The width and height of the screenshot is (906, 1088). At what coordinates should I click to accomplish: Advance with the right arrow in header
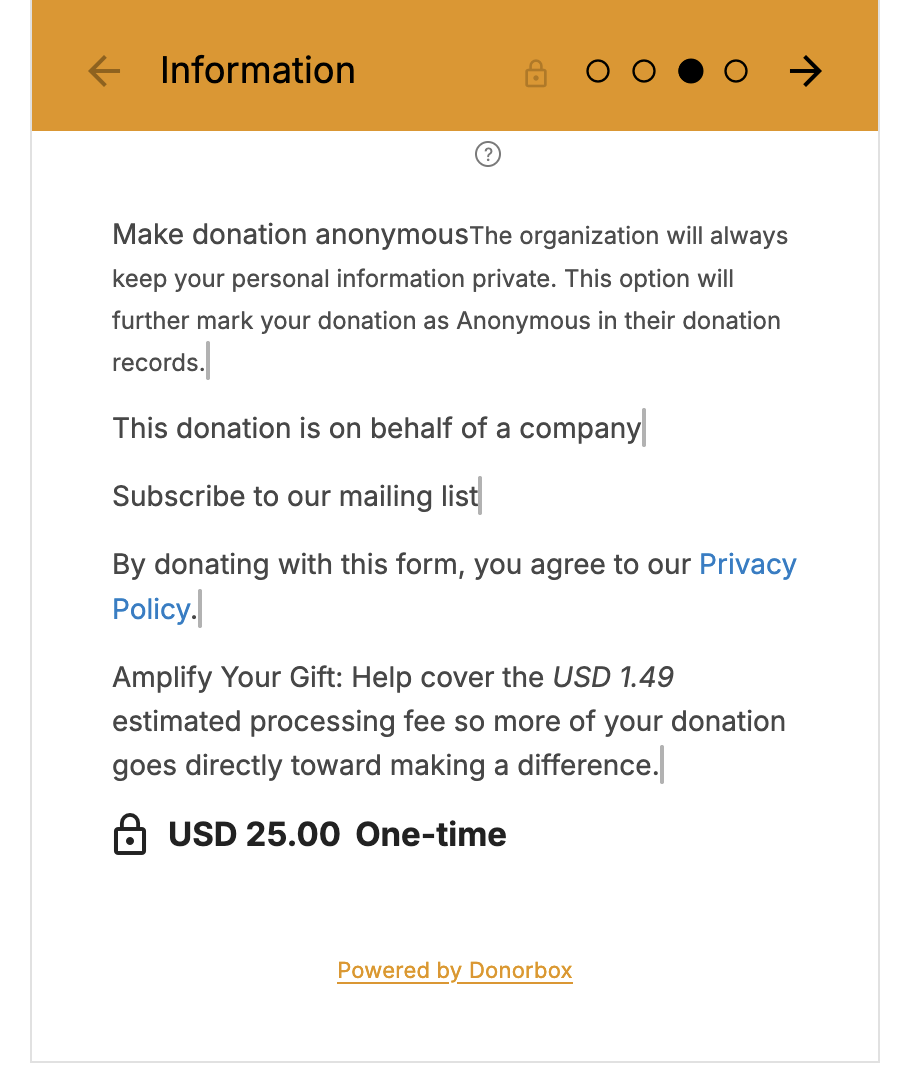tap(805, 71)
